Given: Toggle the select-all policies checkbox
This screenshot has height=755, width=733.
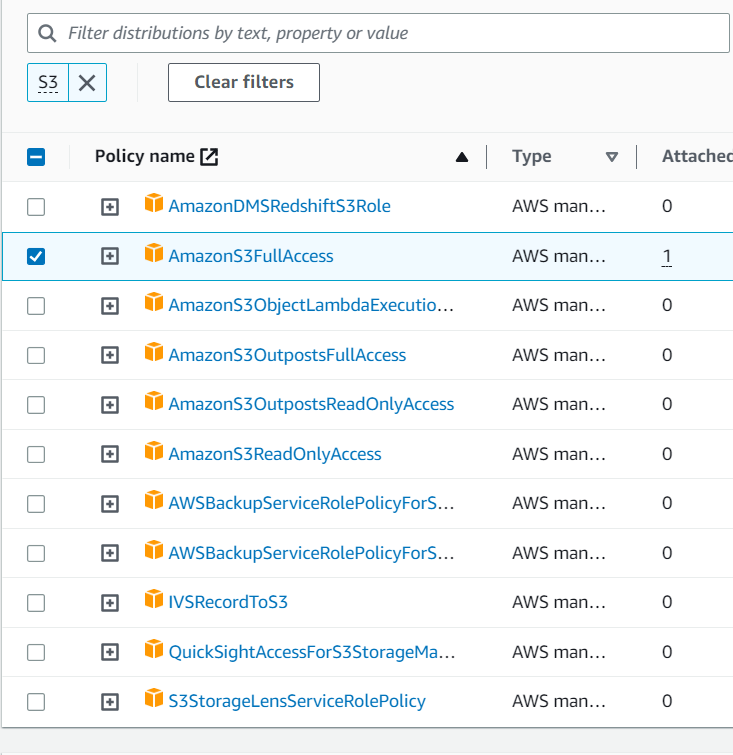Looking at the screenshot, I should click(36, 157).
